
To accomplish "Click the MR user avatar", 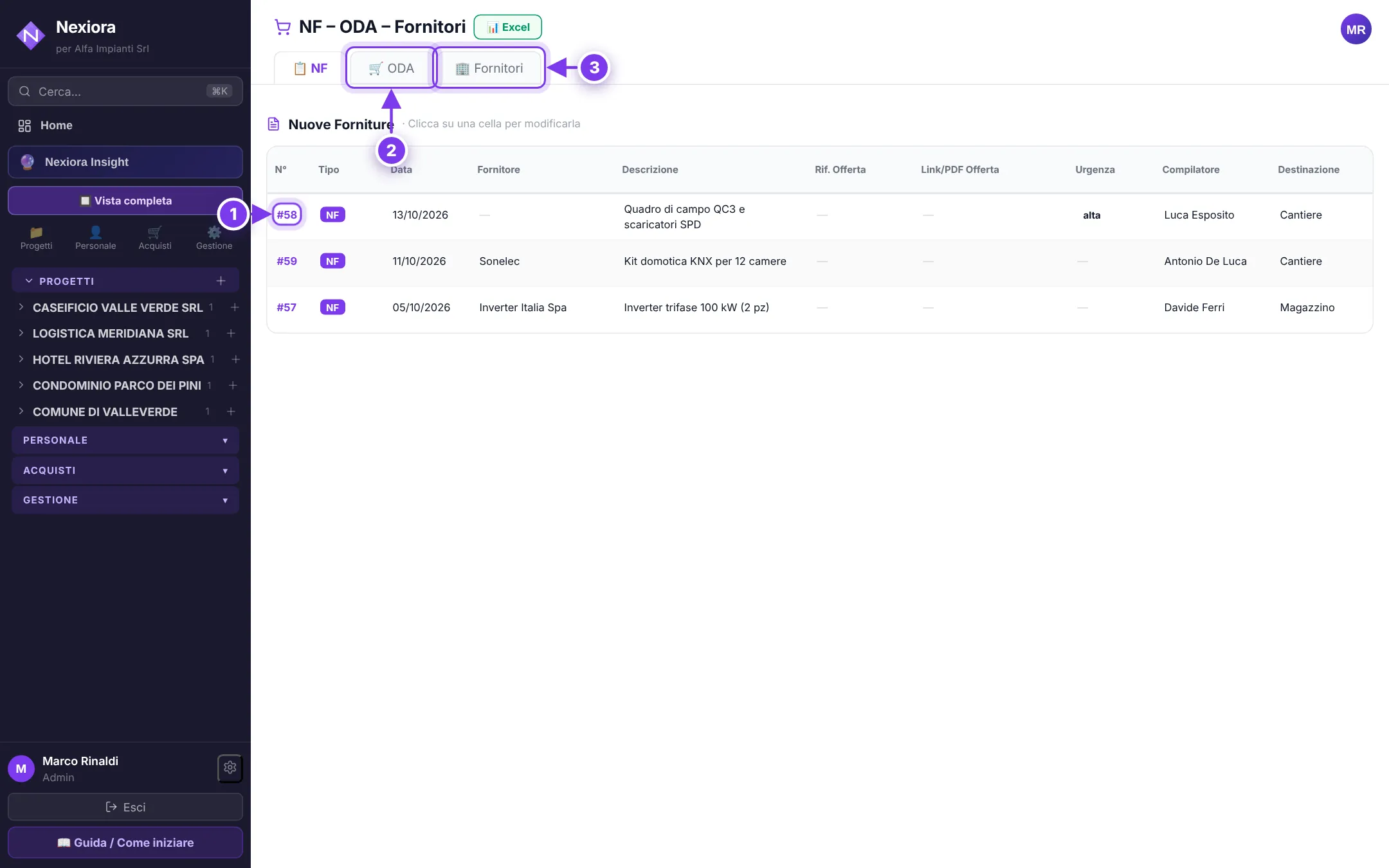I will (1356, 29).
